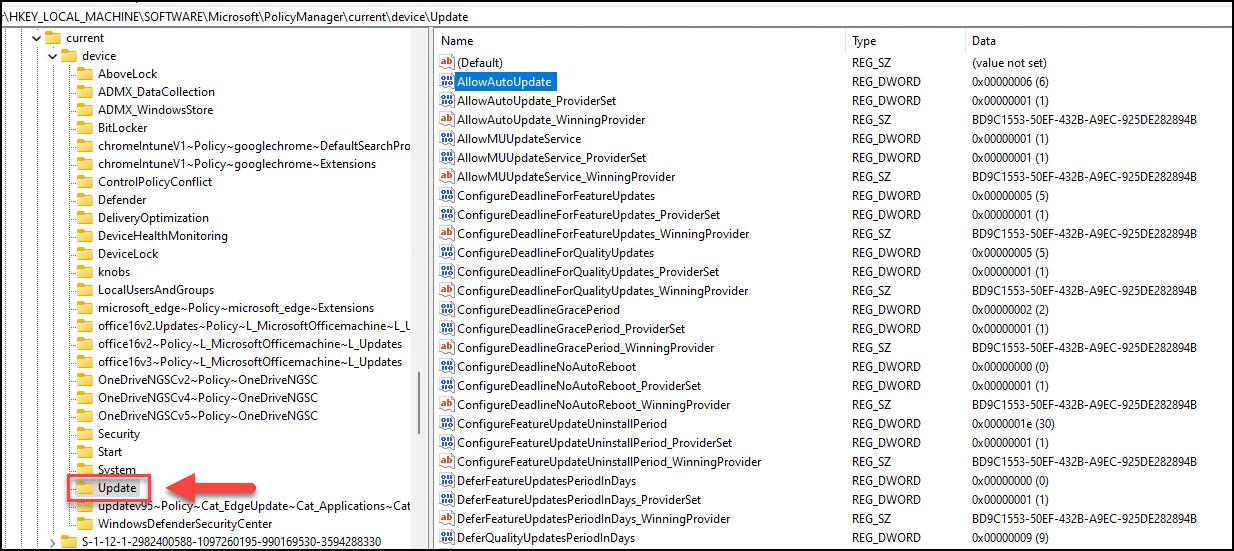Viewport: 1234px width, 551px height.
Task: Click the icon of ConfigureDeadlineNoAutoReboot
Action: (x=447, y=367)
